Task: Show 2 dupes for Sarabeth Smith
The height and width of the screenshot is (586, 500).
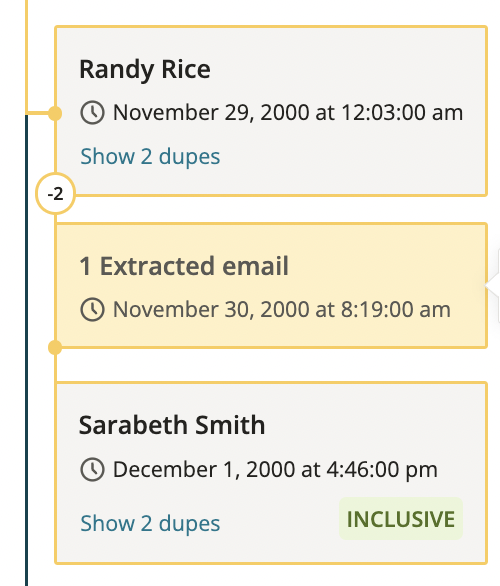Action: (150, 523)
